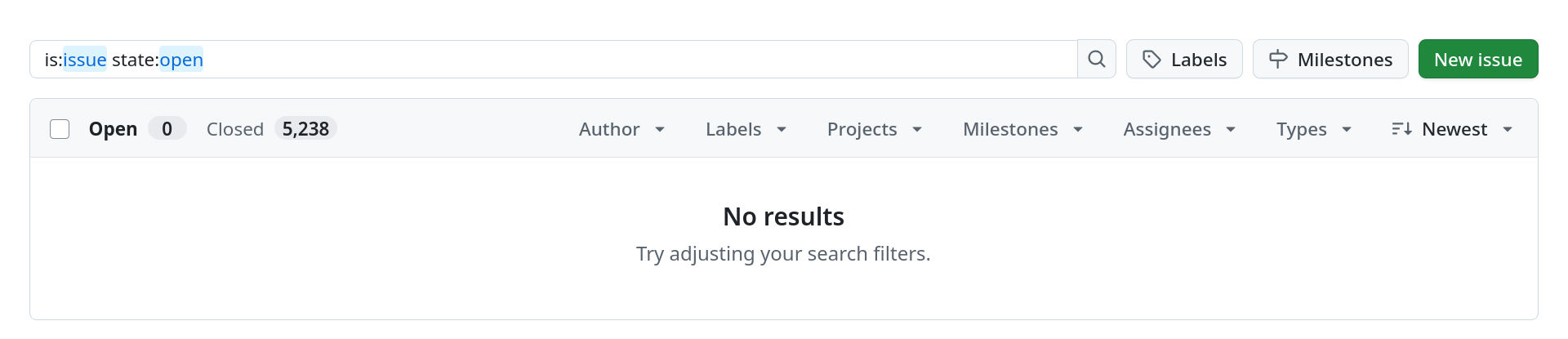Open the Types filter dropdown
The height and width of the screenshot is (339, 1568).
click(x=1313, y=129)
